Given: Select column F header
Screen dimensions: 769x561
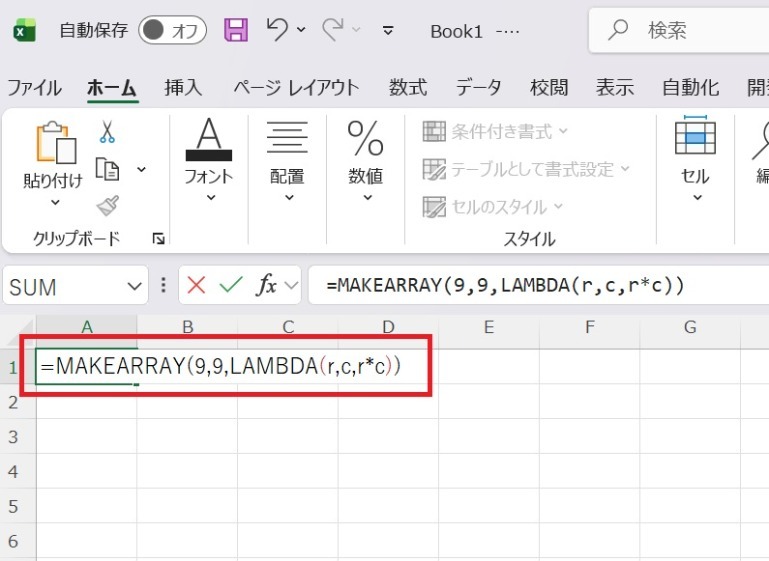Looking at the screenshot, I should pyautogui.click(x=590, y=327).
